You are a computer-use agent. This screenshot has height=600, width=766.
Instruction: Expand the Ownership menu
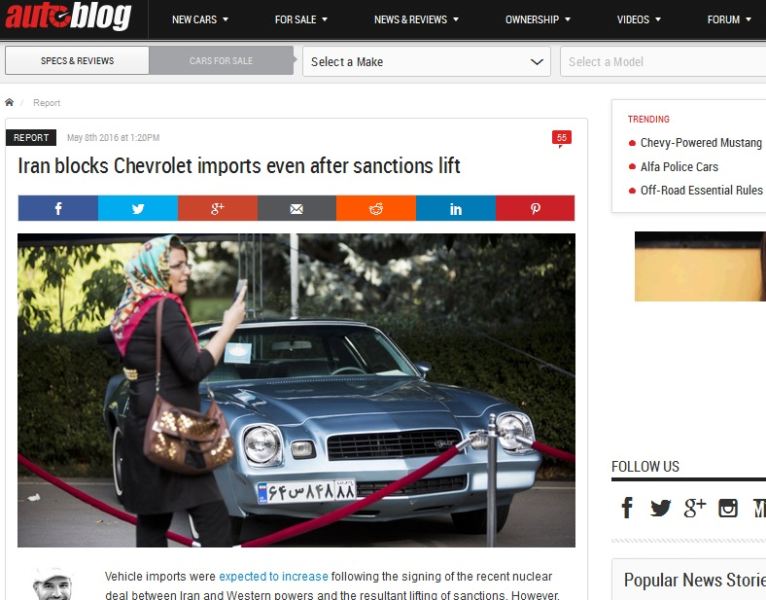point(537,20)
